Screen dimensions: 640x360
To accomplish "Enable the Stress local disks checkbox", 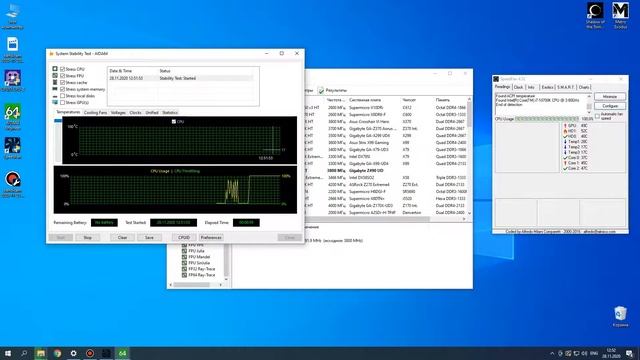I will tap(62, 96).
